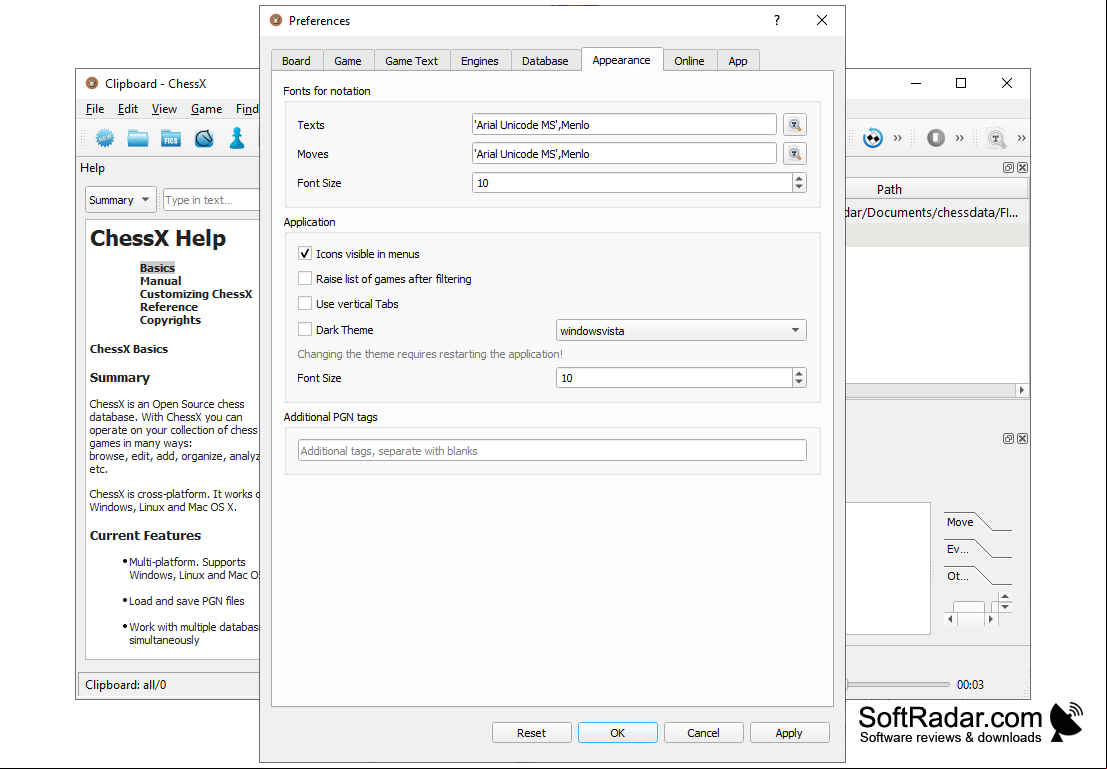Switch to the Game tab
The height and width of the screenshot is (769, 1107).
pyautogui.click(x=348, y=61)
